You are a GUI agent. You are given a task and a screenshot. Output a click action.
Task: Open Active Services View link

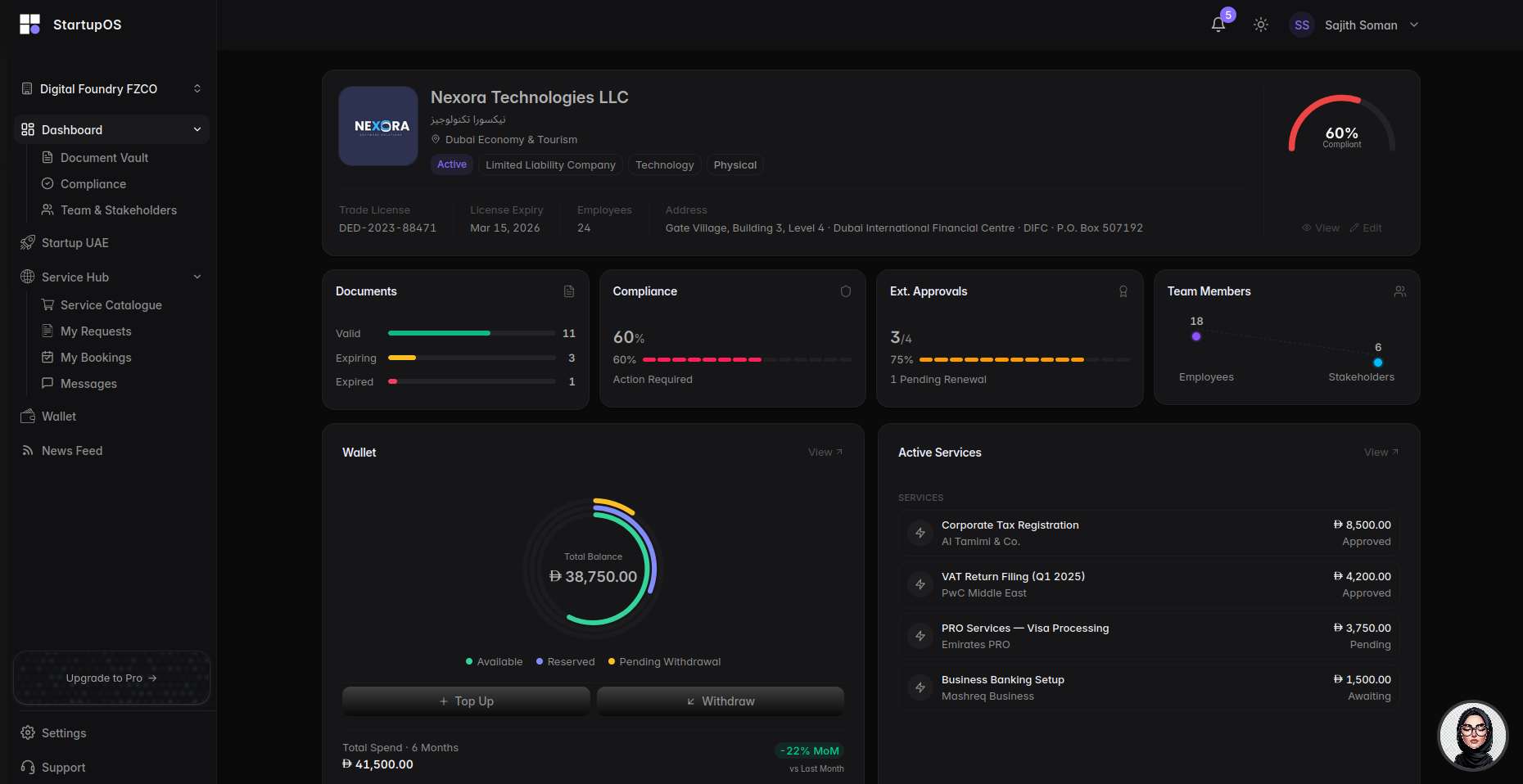point(1381,453)
